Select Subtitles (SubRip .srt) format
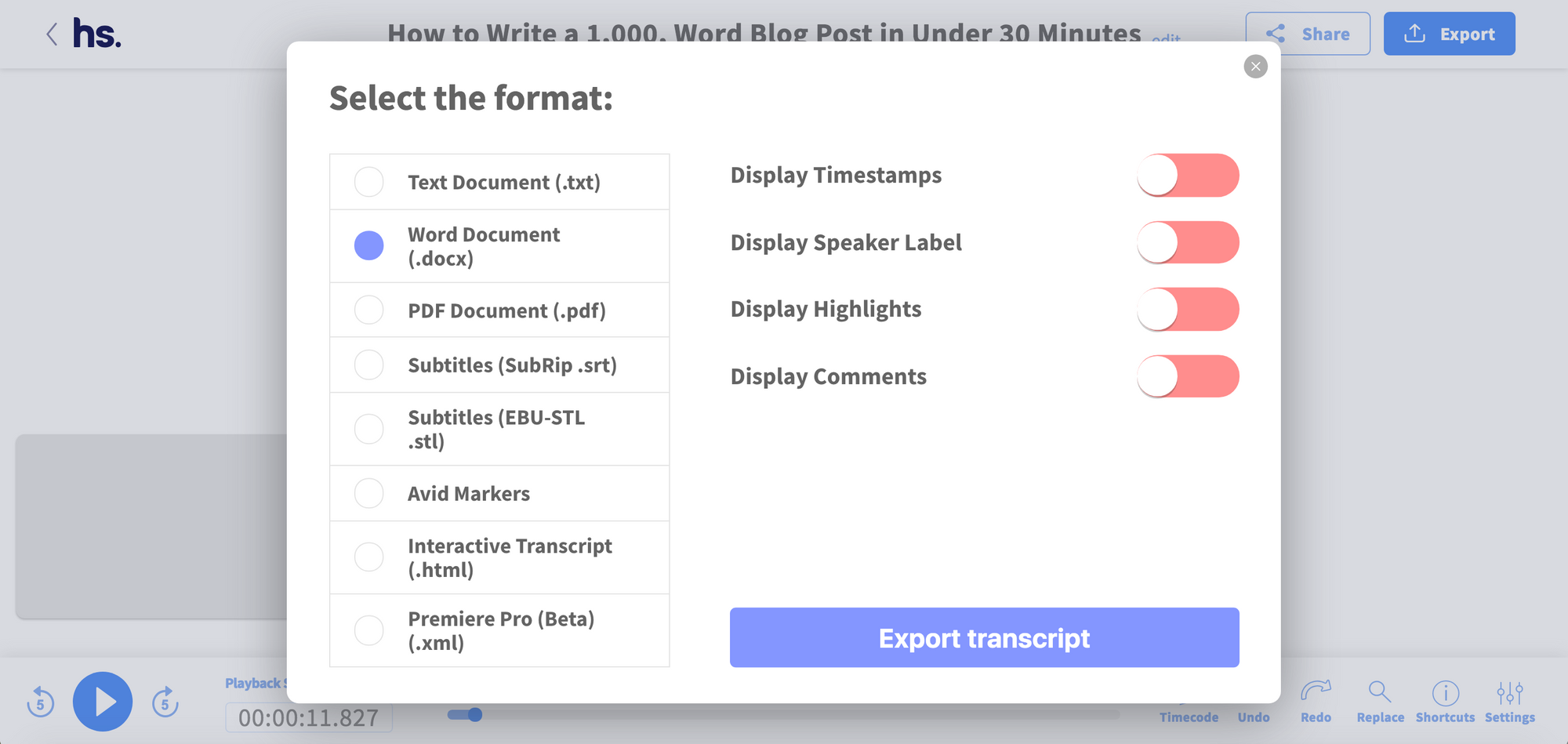Image resolution: width=1568 pixels, height=744 pixels. pyautogui.click(x=369, y=365)
